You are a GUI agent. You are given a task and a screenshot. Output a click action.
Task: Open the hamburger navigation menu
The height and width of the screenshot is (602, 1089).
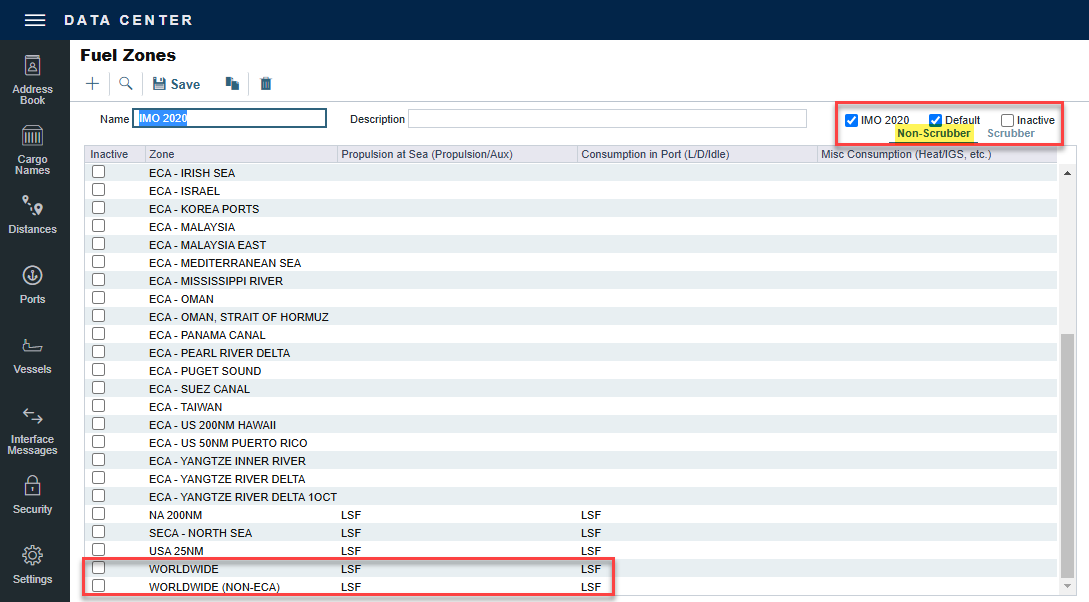coord(35,20)
